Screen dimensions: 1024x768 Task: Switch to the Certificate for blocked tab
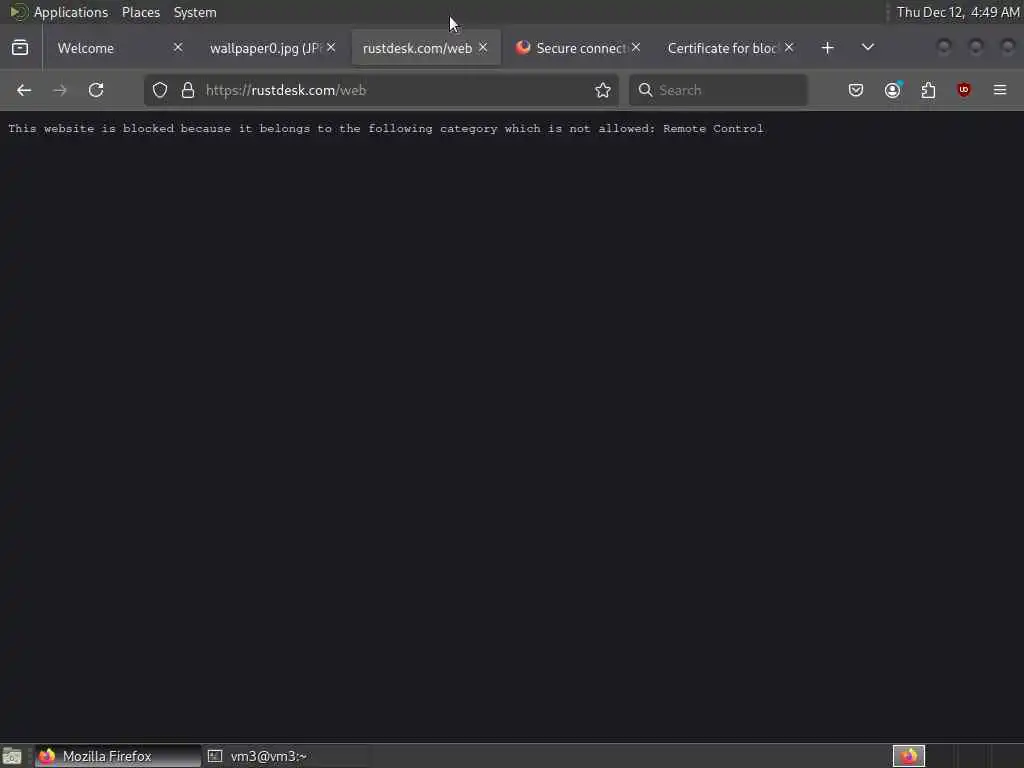pyautogui.click(x=731, y=48)
